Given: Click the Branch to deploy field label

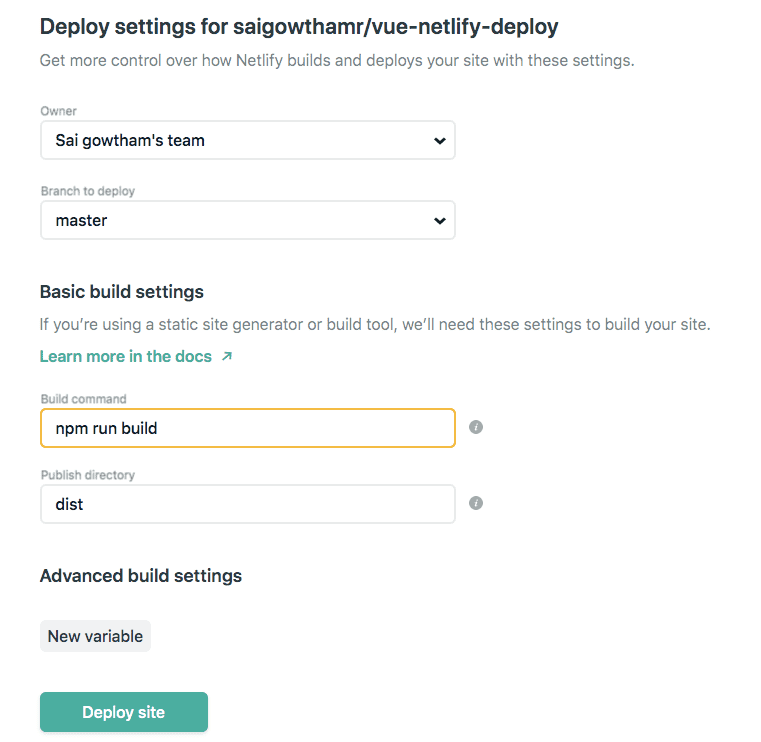Looking at the screenshot, I should click(87, 191).
